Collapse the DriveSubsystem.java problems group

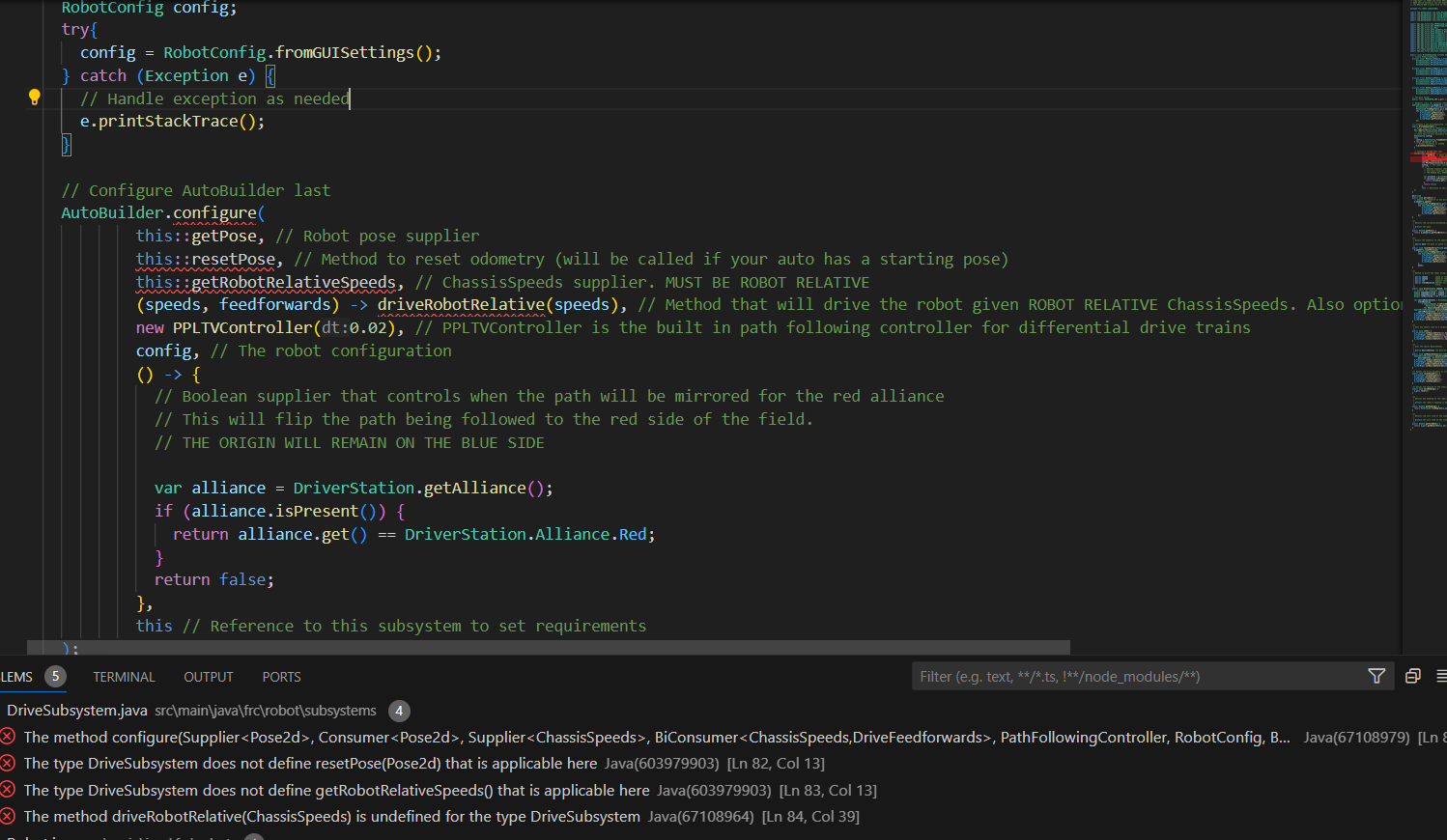click(x=77, y=711)
